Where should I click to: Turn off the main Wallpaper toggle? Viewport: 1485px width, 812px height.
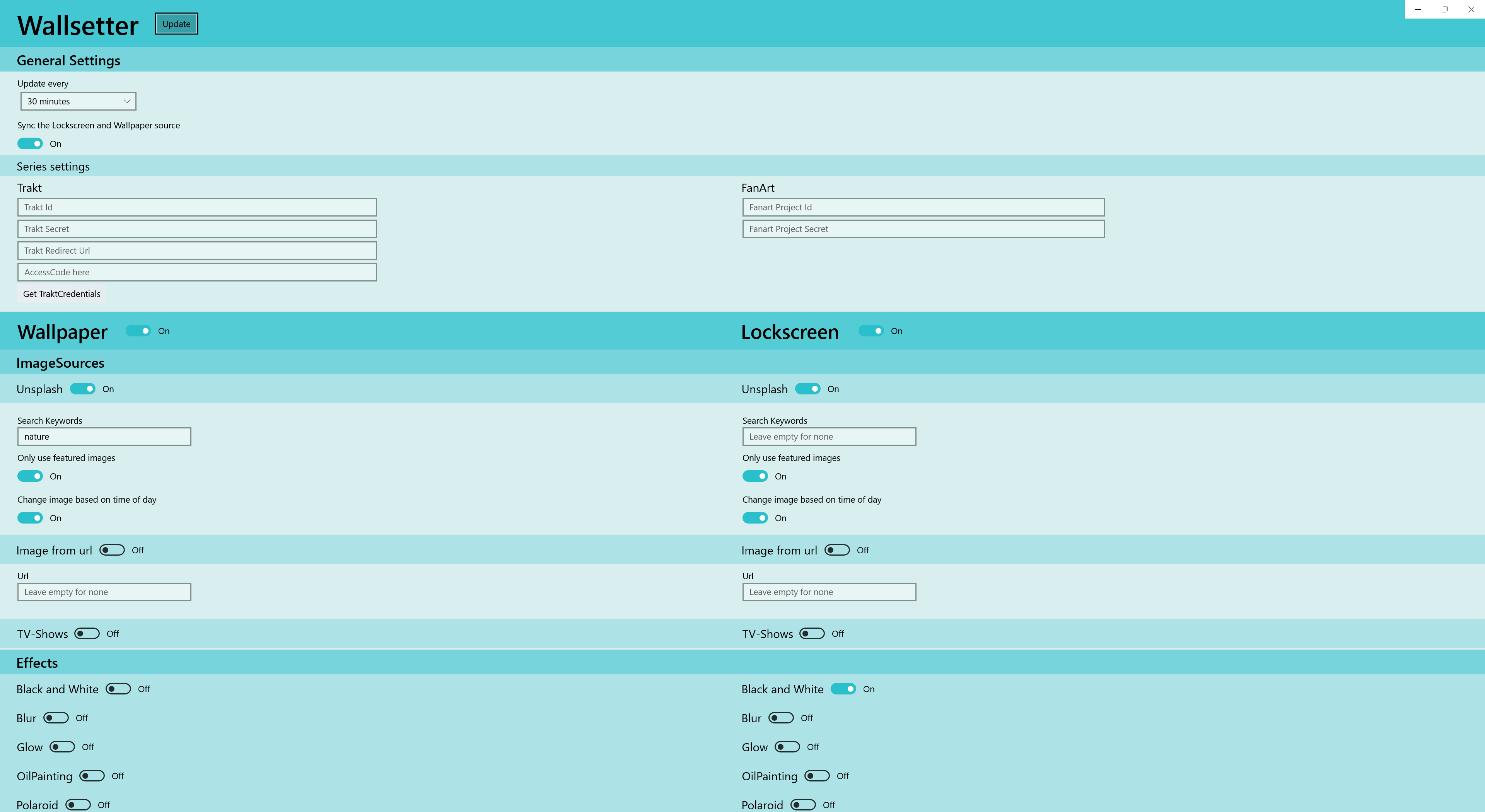point(138,331)
